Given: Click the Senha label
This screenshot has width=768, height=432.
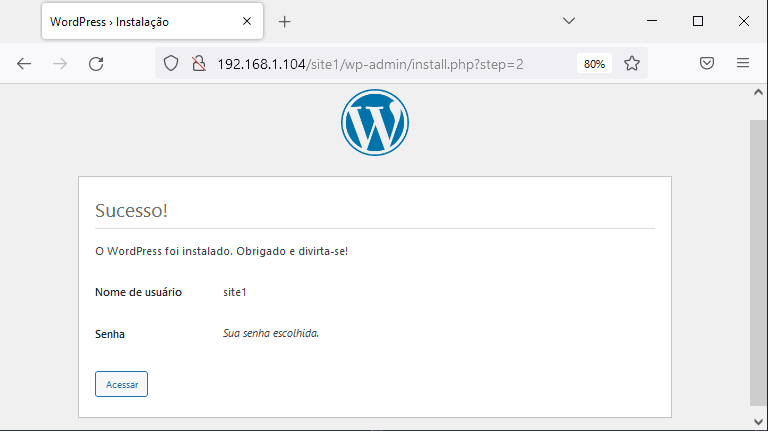Looking at the screenshot, I should tap(110, 334).
